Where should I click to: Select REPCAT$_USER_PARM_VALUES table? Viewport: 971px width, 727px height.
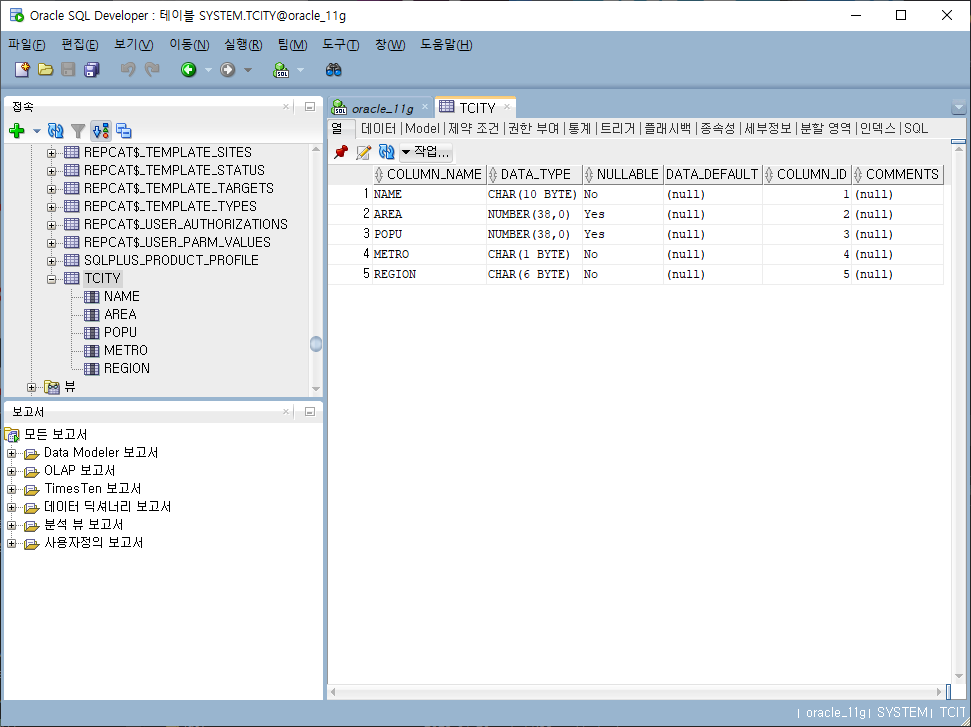177,242
